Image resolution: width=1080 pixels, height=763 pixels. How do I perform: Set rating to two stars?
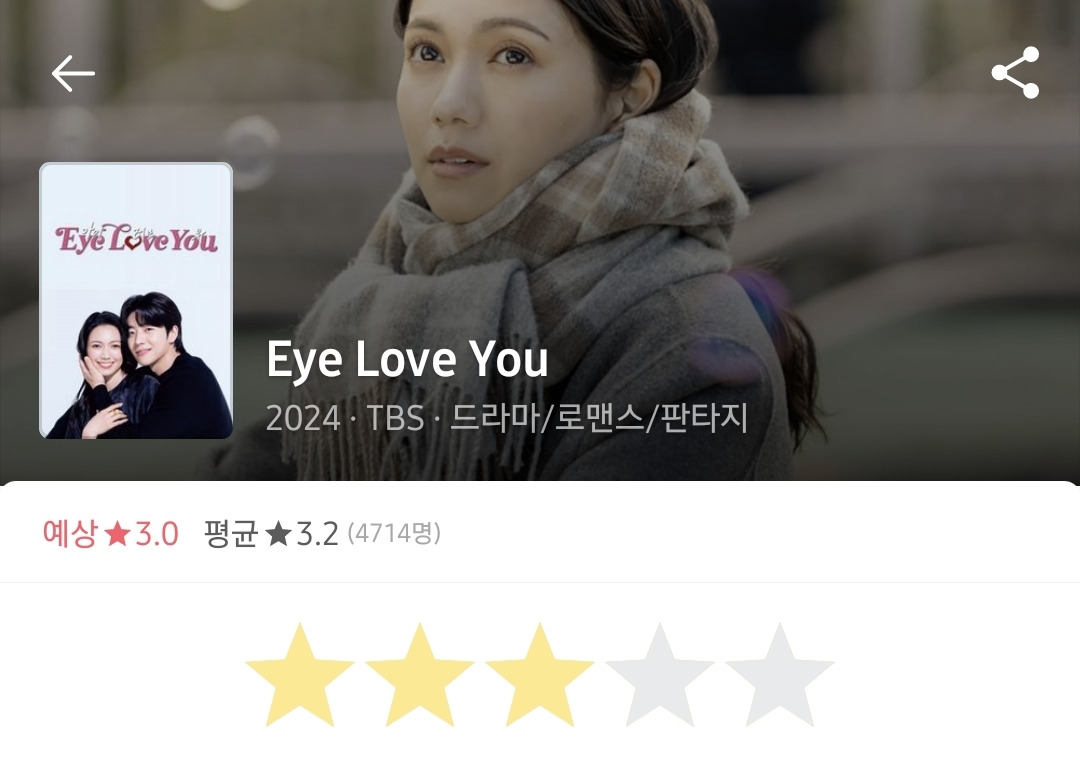[x=419, y=675]
